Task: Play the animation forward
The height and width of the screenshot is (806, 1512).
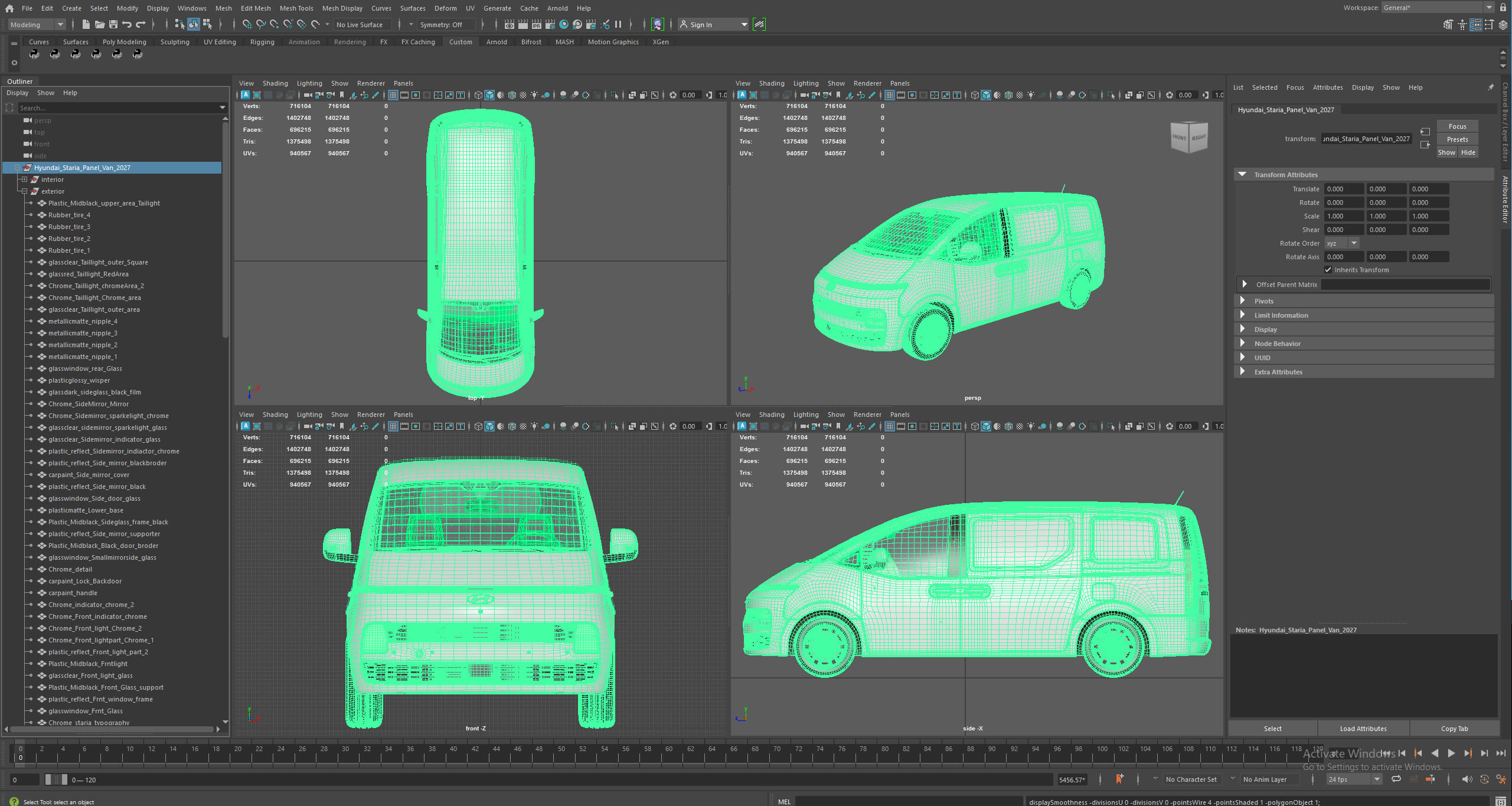Action: pos(1451,753)
